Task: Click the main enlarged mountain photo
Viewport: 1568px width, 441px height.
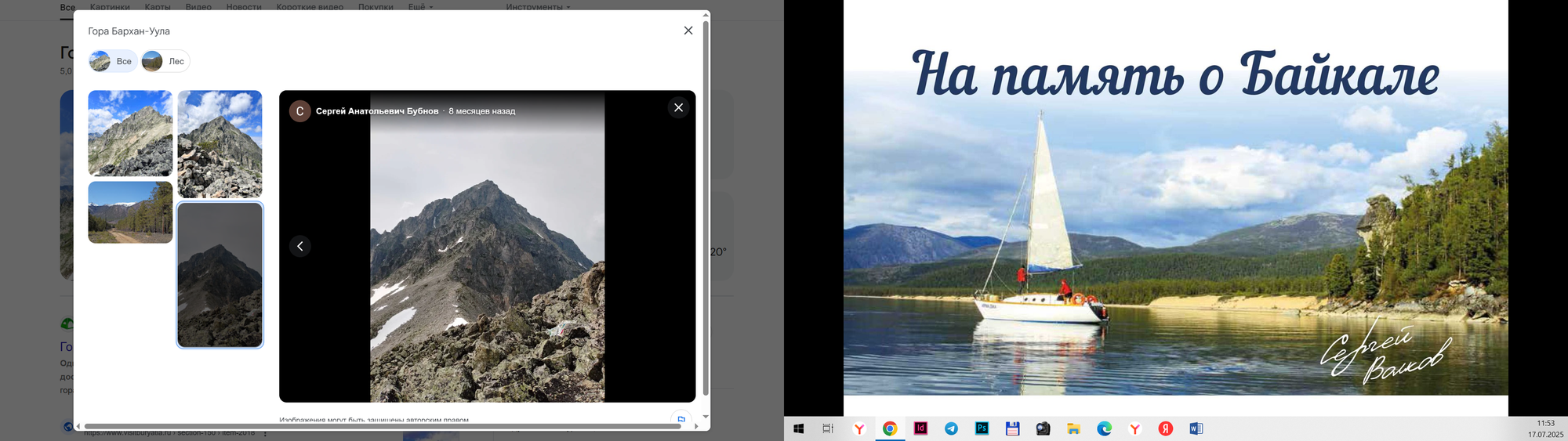Action: pos(487,247)
